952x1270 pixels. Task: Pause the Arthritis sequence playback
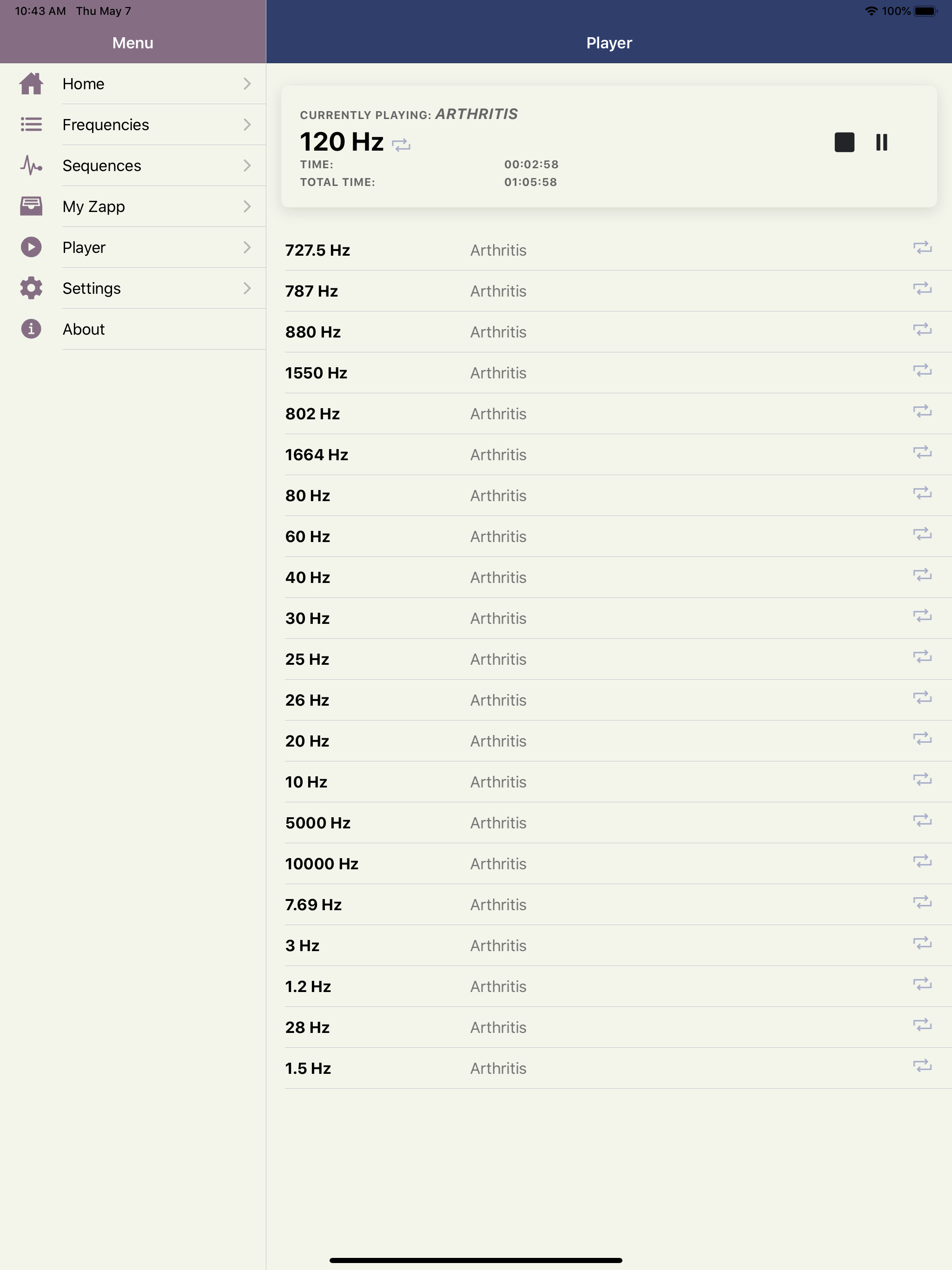pyautogui.click(x=881, y=143)
